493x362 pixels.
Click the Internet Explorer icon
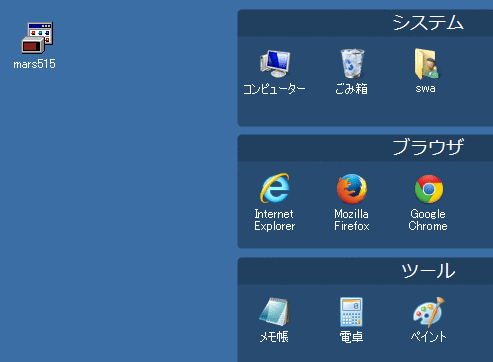[275, 188]
